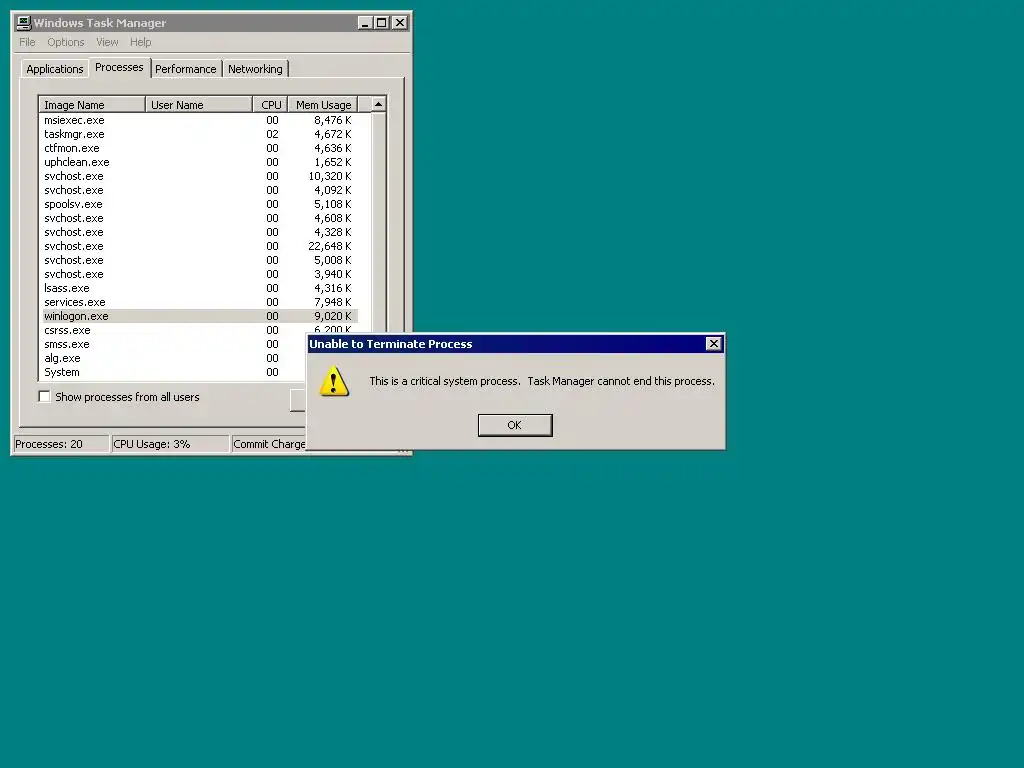Select svchost.exe using 4,608 K

click(x=199, y=218)
